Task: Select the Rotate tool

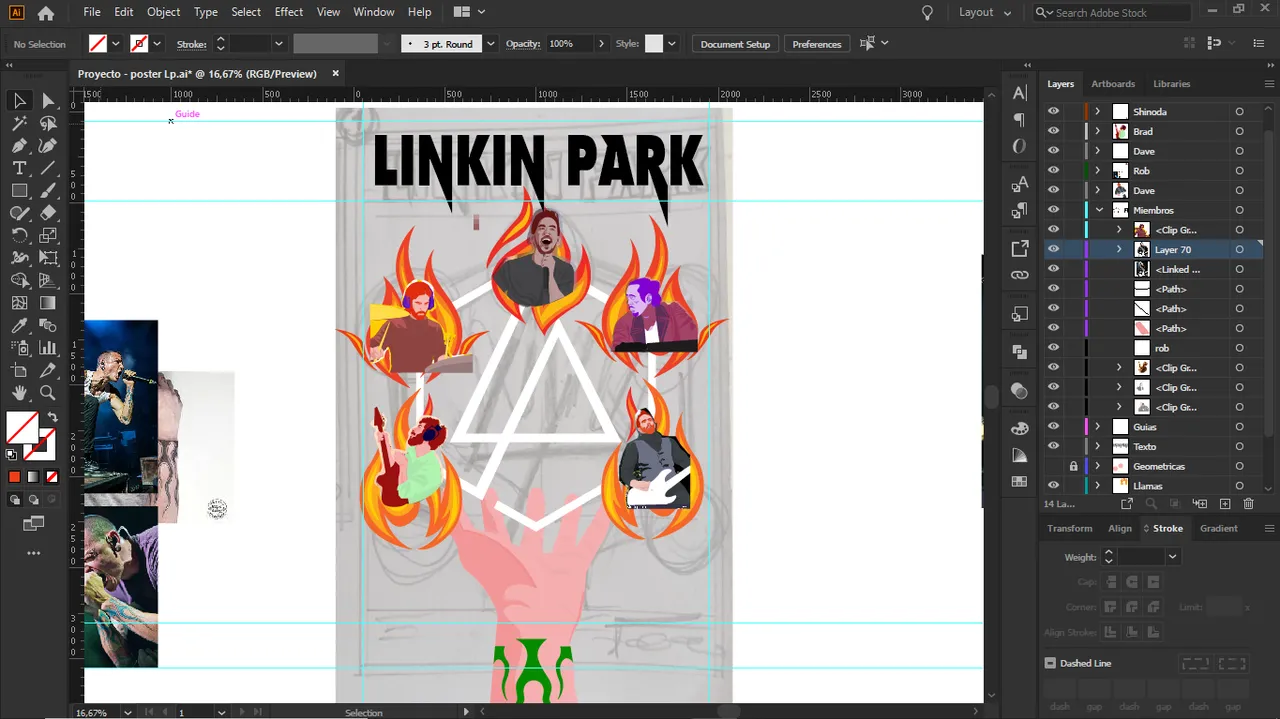Action: 19,236
